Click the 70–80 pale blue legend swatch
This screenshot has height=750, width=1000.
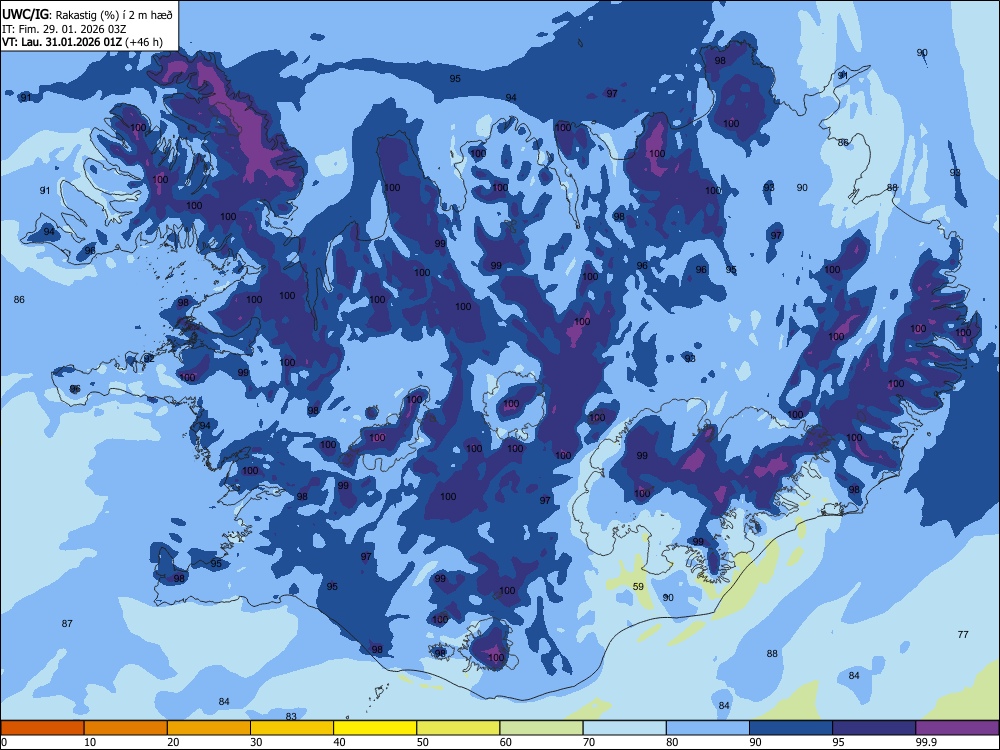point(624,728)
